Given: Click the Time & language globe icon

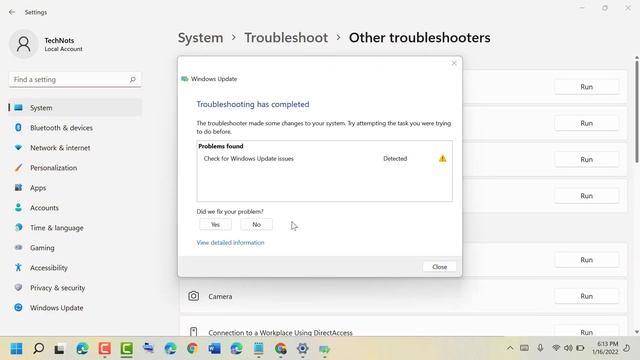Looking at the screenshot, I should pos(18,227).
